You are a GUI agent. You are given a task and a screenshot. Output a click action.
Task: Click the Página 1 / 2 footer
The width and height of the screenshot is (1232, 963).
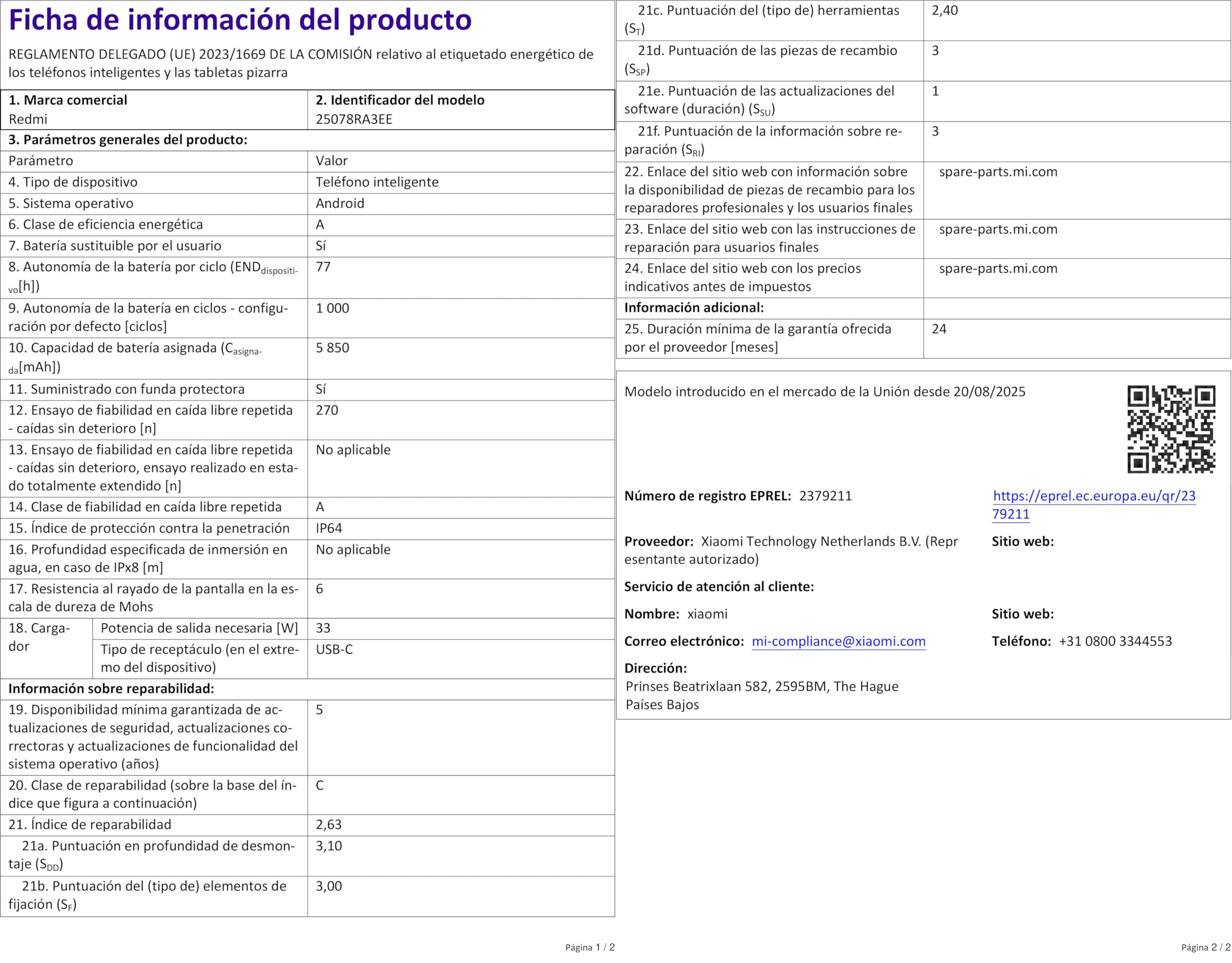(x=590, y=947)
